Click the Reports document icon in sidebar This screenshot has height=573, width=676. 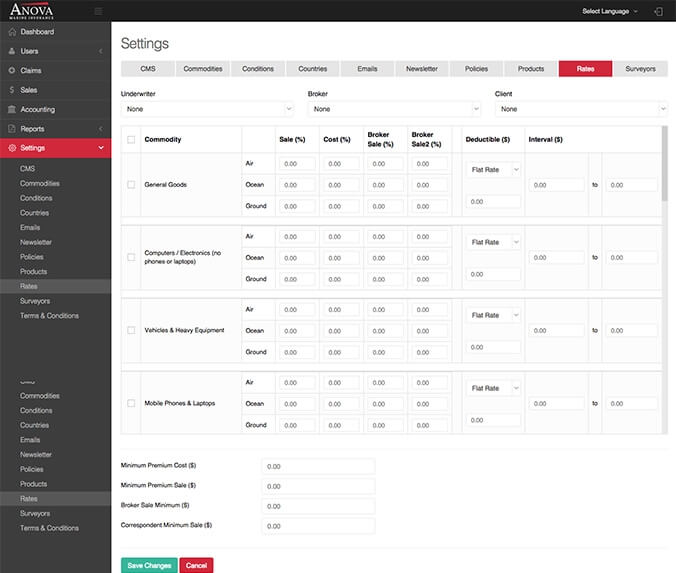click(12, 129)
